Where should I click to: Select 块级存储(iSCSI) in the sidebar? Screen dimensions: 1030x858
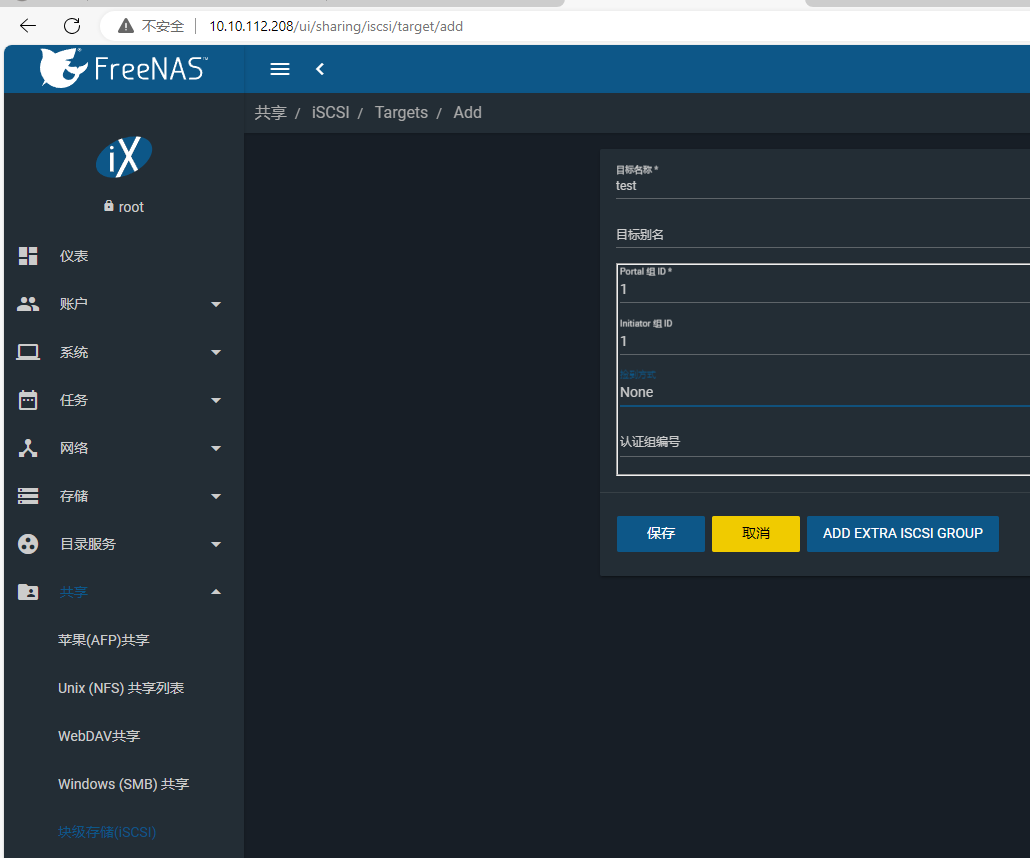[x=107, y=831]
